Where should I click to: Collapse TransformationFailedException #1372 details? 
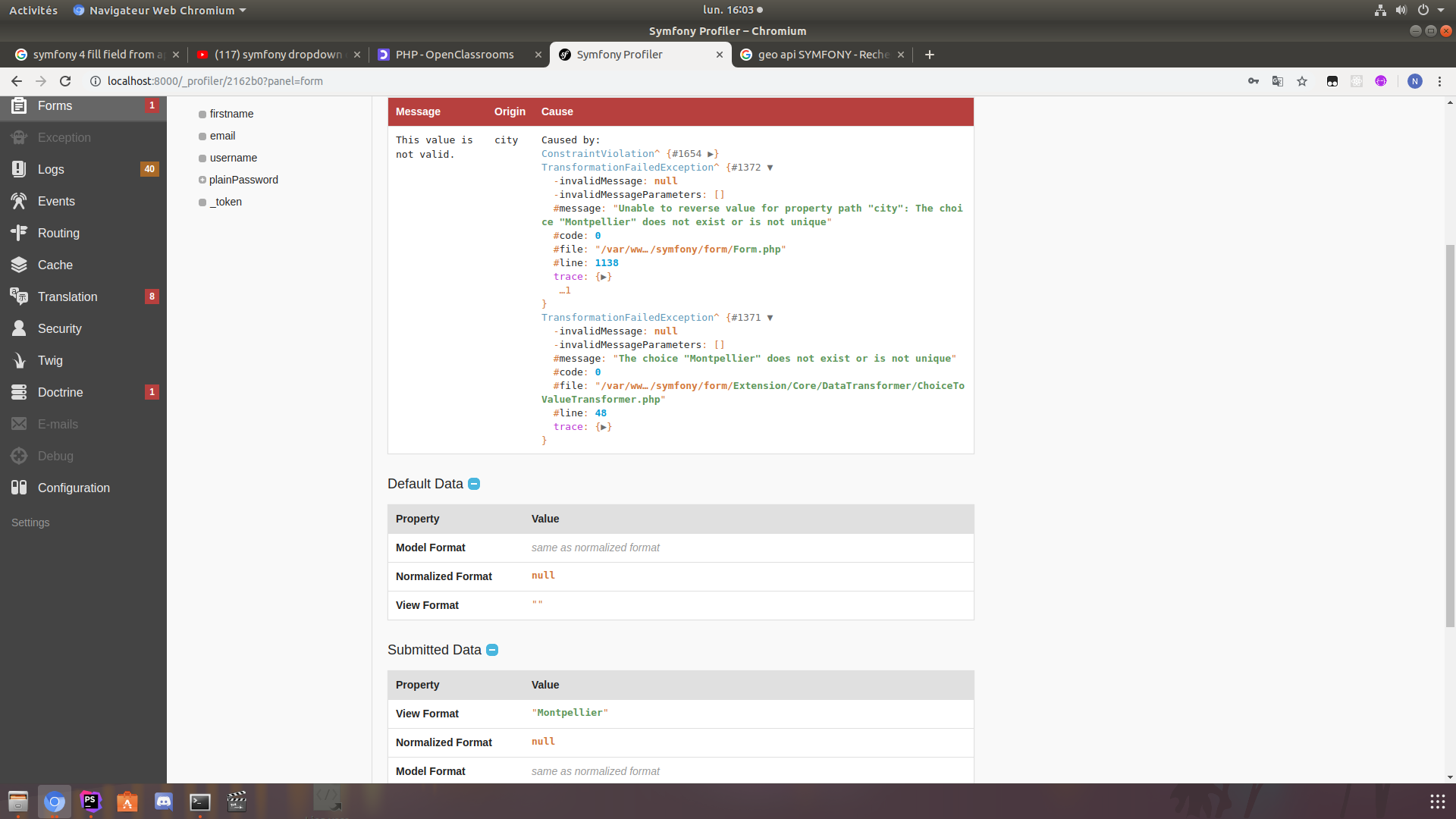[x=771, y=167]
